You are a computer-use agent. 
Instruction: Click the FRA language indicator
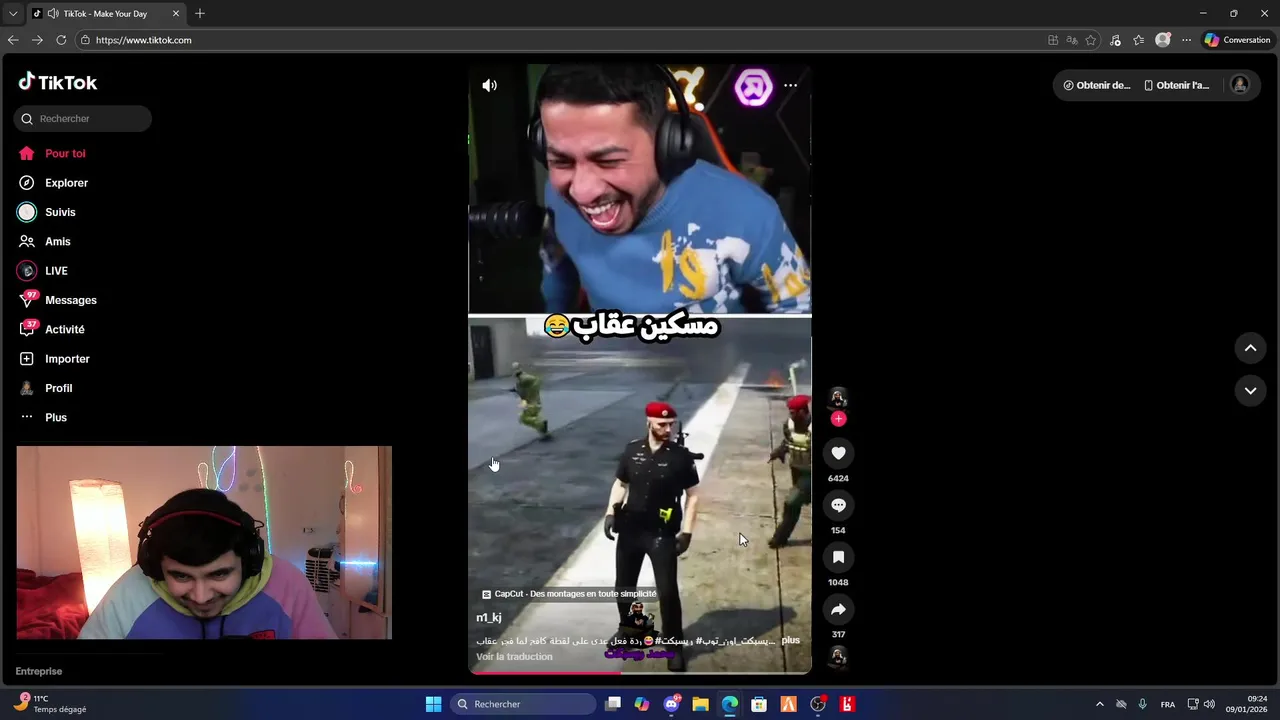tap(1167, 704)
